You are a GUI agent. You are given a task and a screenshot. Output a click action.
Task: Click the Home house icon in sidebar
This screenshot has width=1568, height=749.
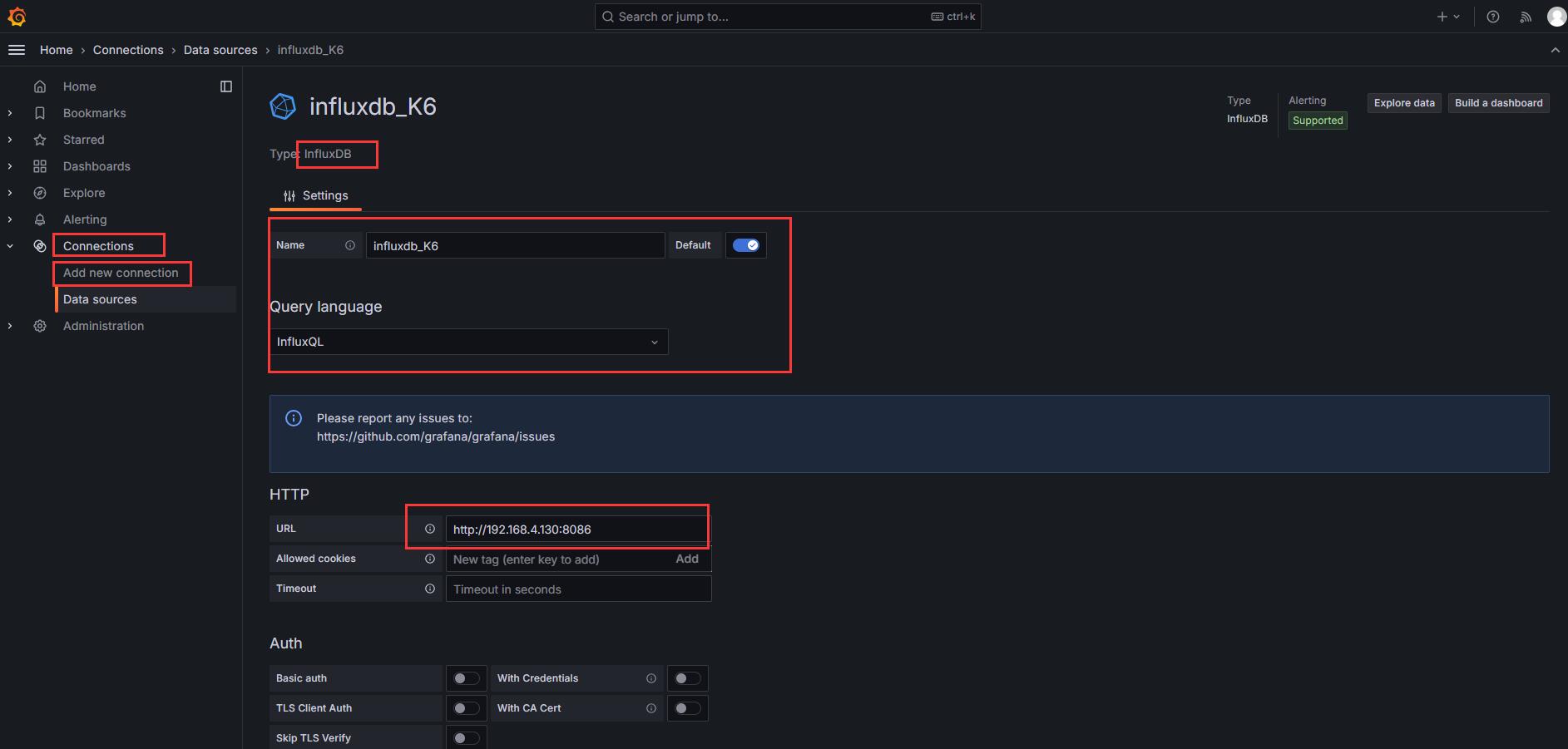[x=40, y=86]
